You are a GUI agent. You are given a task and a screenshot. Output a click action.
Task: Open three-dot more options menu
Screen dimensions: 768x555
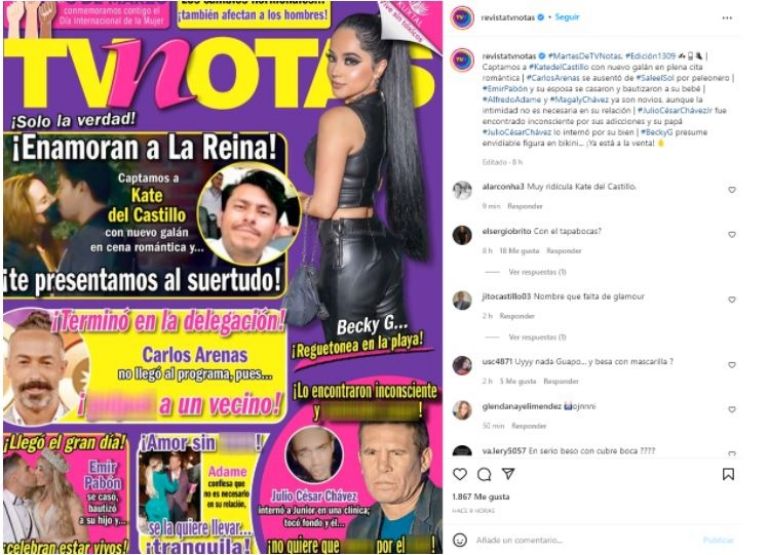click(727, 18)
